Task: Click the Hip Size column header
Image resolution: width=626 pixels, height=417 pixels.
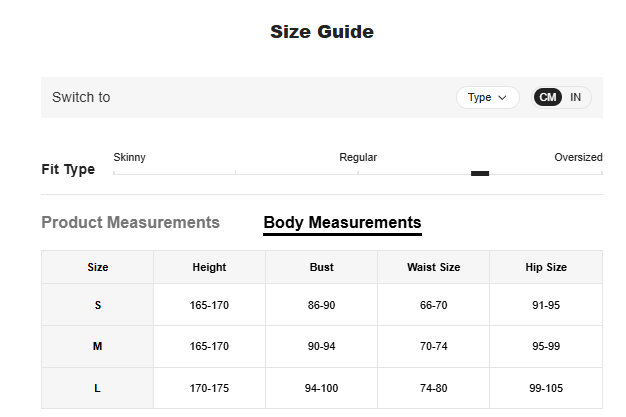Action: [x=545, y=267]
